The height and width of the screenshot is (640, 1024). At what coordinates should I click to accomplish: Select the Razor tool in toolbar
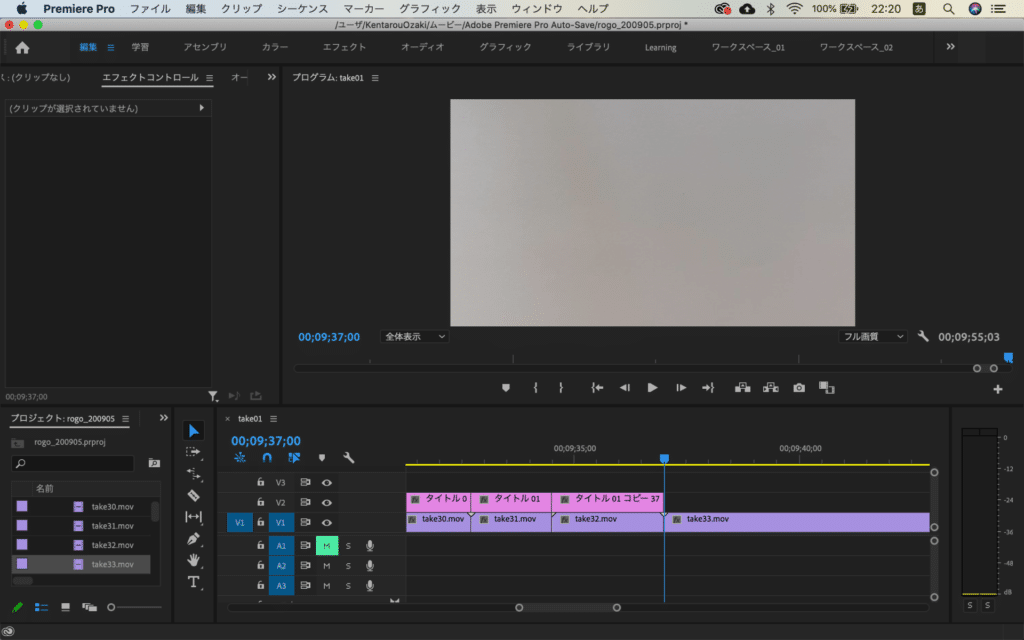coord(194,495)
